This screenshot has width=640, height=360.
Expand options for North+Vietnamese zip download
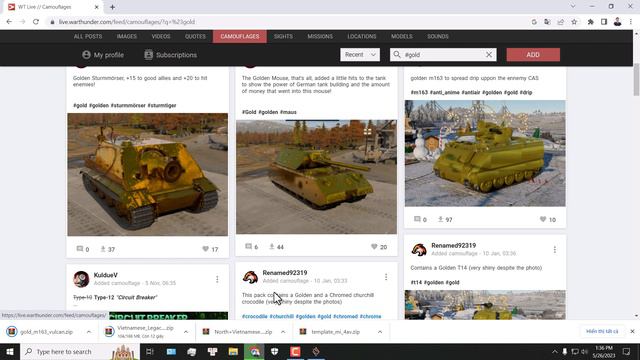tap(283, 332)
